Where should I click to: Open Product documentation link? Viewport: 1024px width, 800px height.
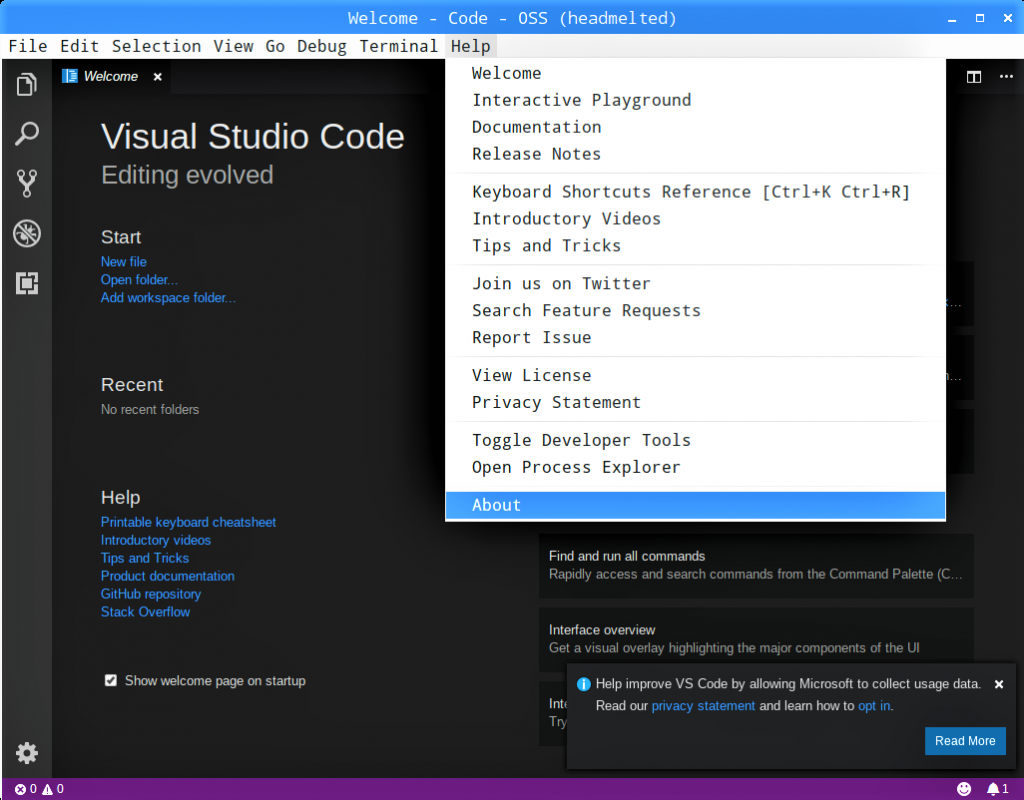pos(167,576)
